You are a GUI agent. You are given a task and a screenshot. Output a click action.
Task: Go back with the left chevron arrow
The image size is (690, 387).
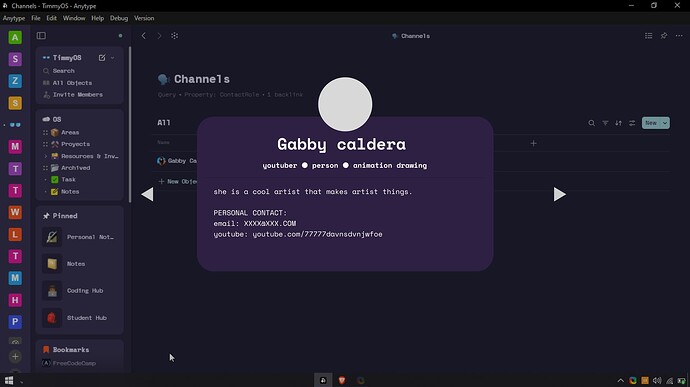point(143,36)
